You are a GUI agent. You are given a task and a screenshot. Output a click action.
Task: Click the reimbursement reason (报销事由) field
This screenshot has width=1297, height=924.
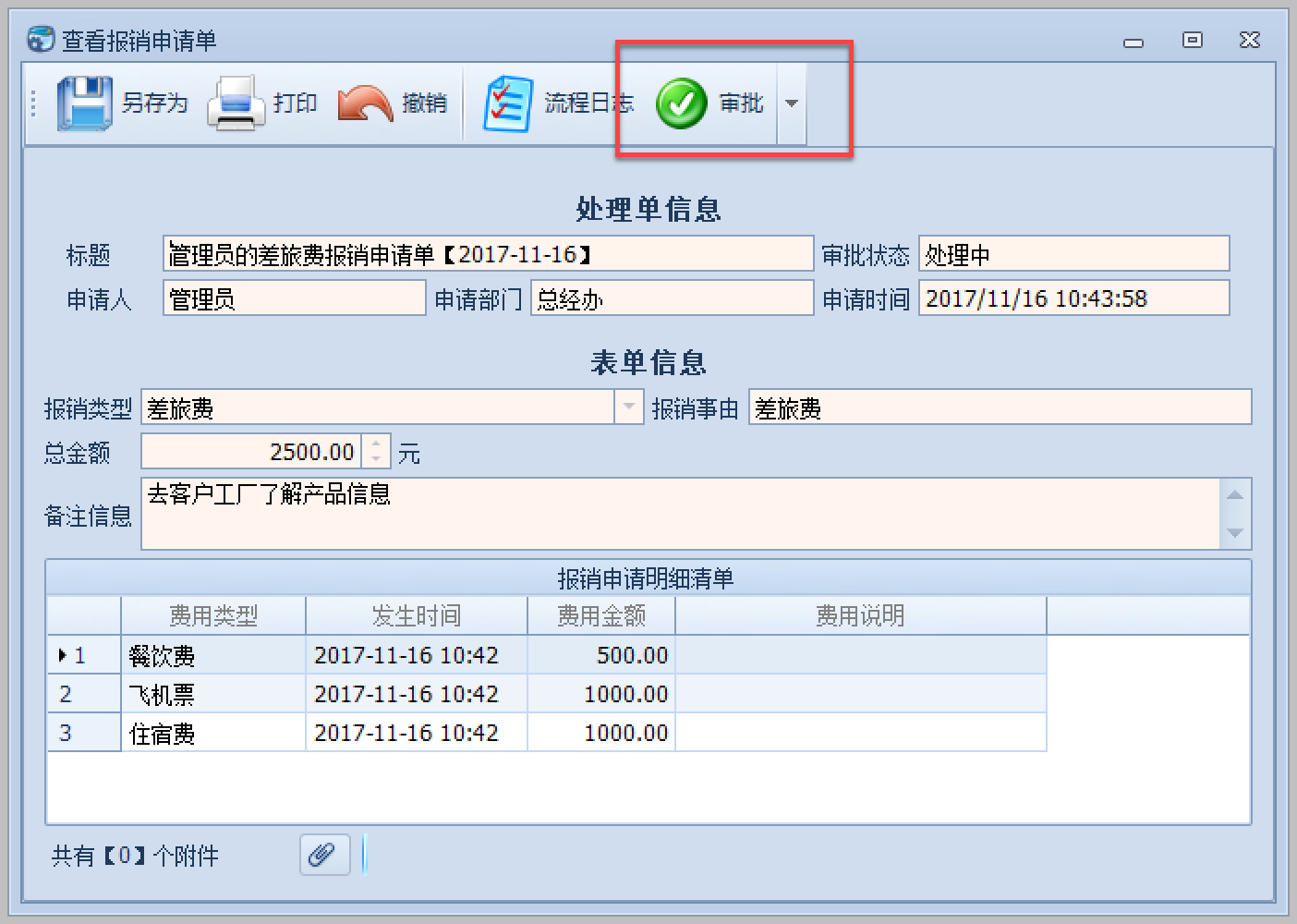1000,407
